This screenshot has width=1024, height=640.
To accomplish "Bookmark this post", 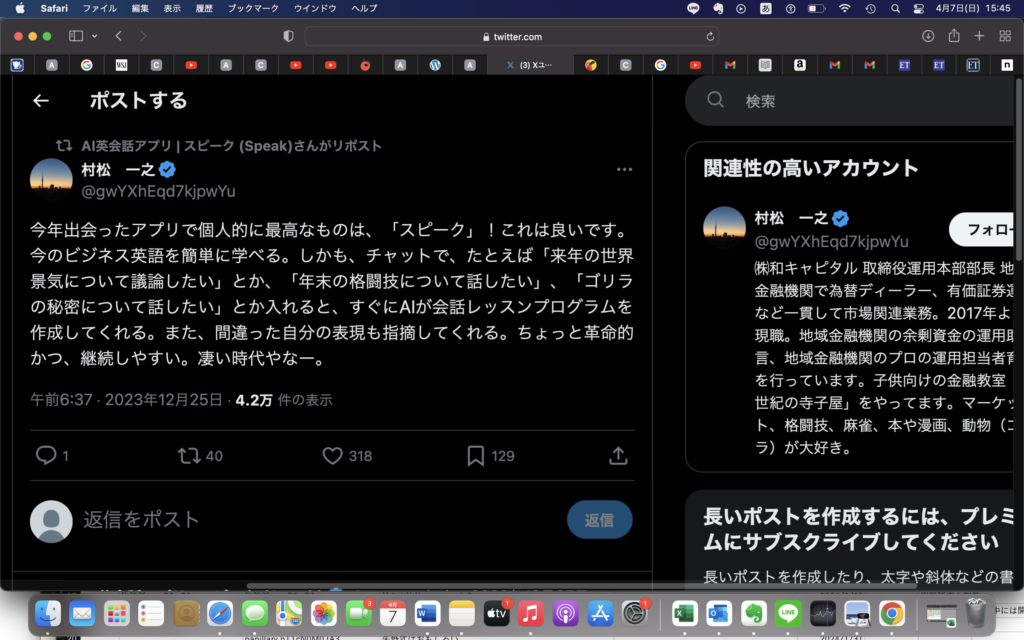I will coord(476,456).
